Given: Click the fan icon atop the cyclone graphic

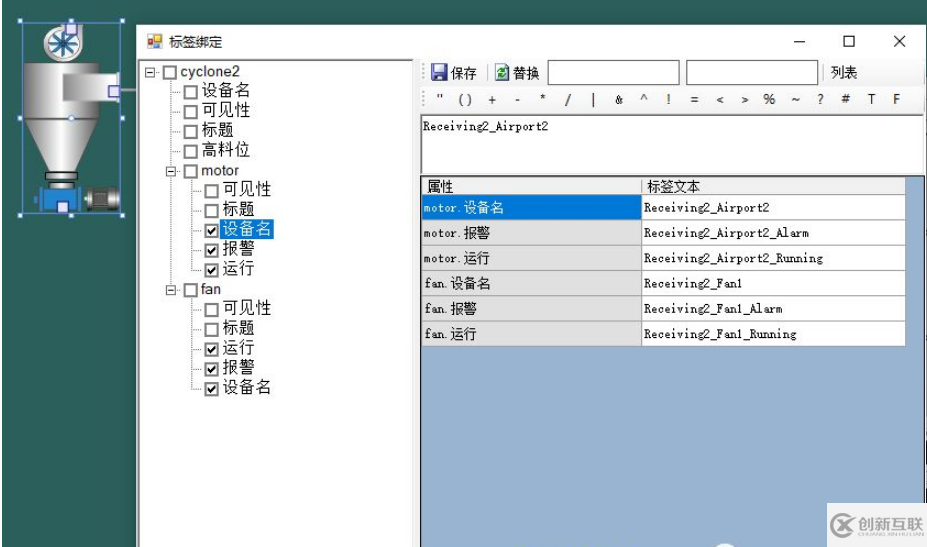Looking at the screenshot, I should click(62, 43).
